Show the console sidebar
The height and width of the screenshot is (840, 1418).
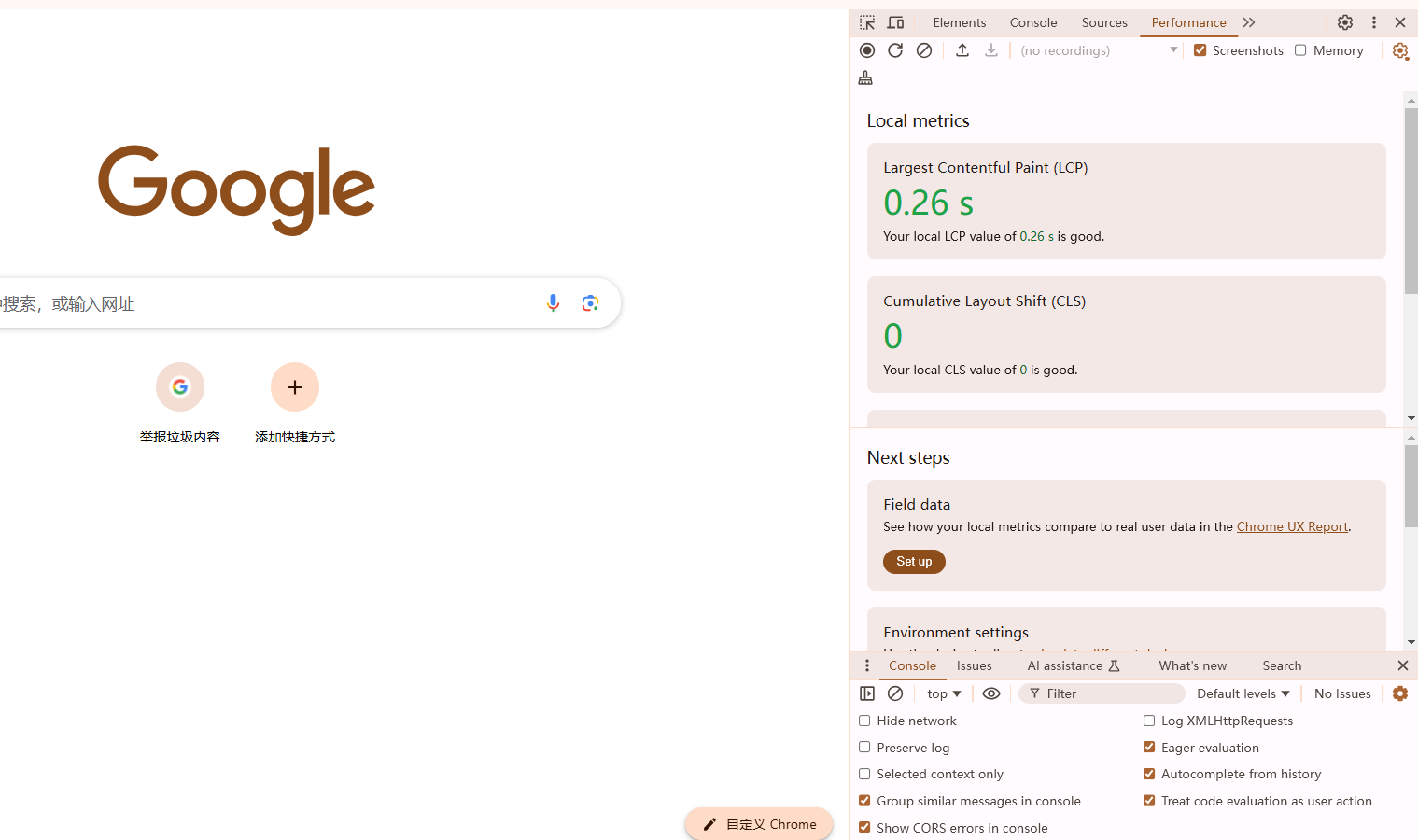click(x=867, y=693)
